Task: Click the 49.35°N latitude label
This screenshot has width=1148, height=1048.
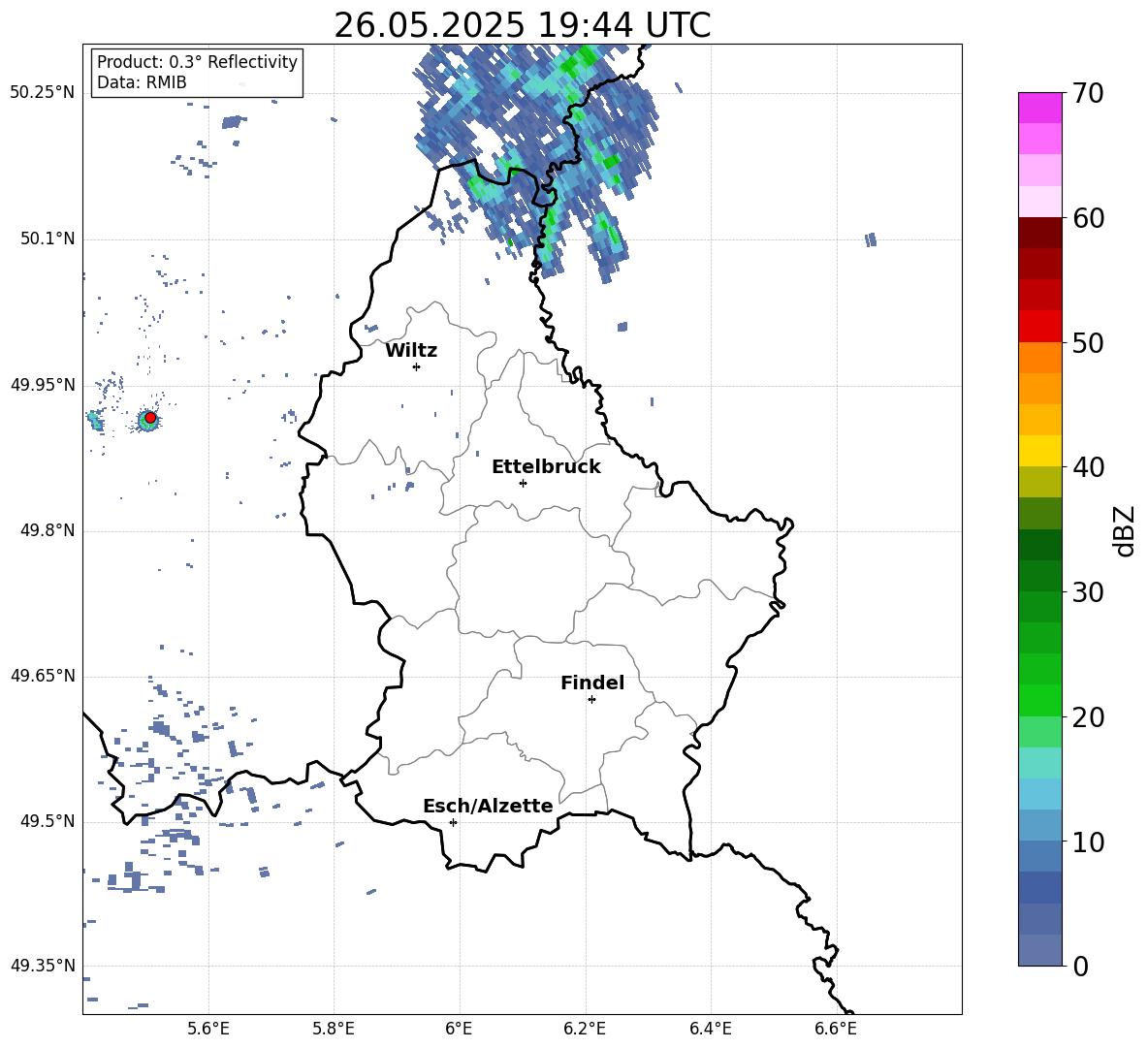Action: click(x=43, y=966)
